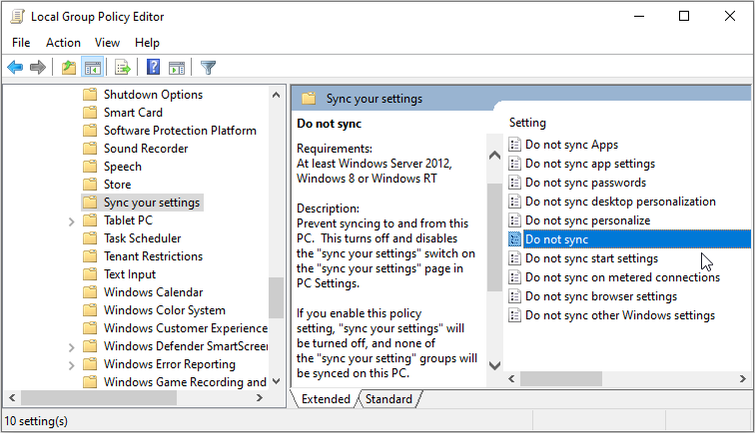Select Task Scheduler in the tree

142,239
